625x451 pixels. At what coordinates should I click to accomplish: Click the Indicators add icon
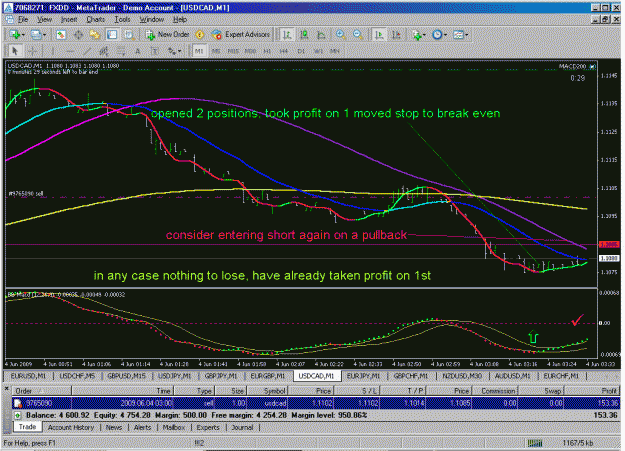tap(417, 35)
